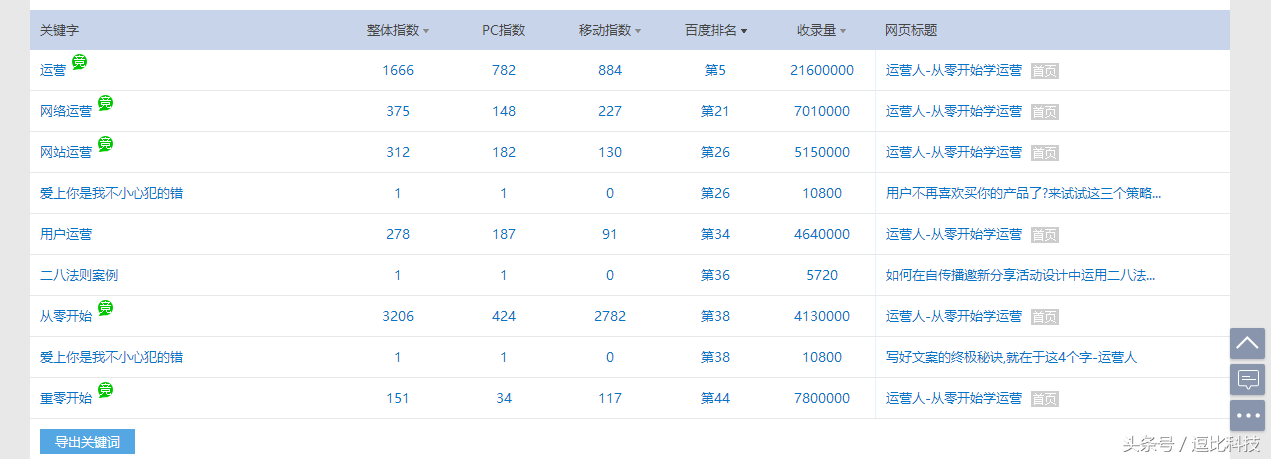Image resolution: width=1271 pixels, height=459 pixels.
Task: Click Baidu rank 第5
Action: pyautogui.click(x=715, y=71)
